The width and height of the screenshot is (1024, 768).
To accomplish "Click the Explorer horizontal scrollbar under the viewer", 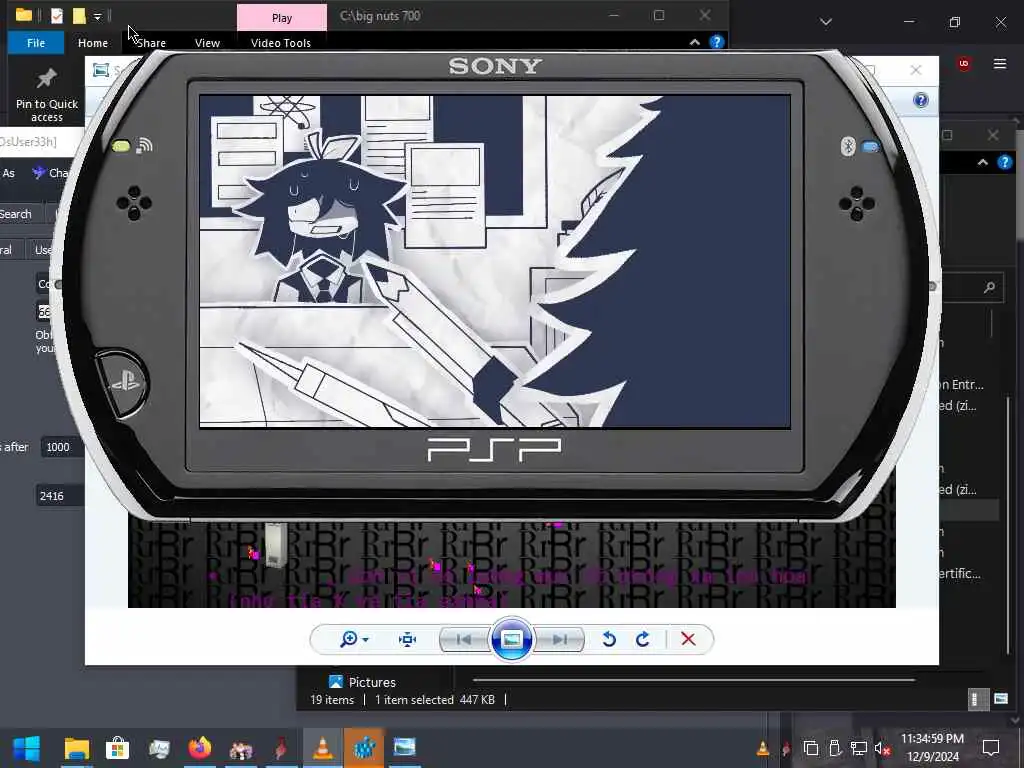I will click(x=694, y=680).
